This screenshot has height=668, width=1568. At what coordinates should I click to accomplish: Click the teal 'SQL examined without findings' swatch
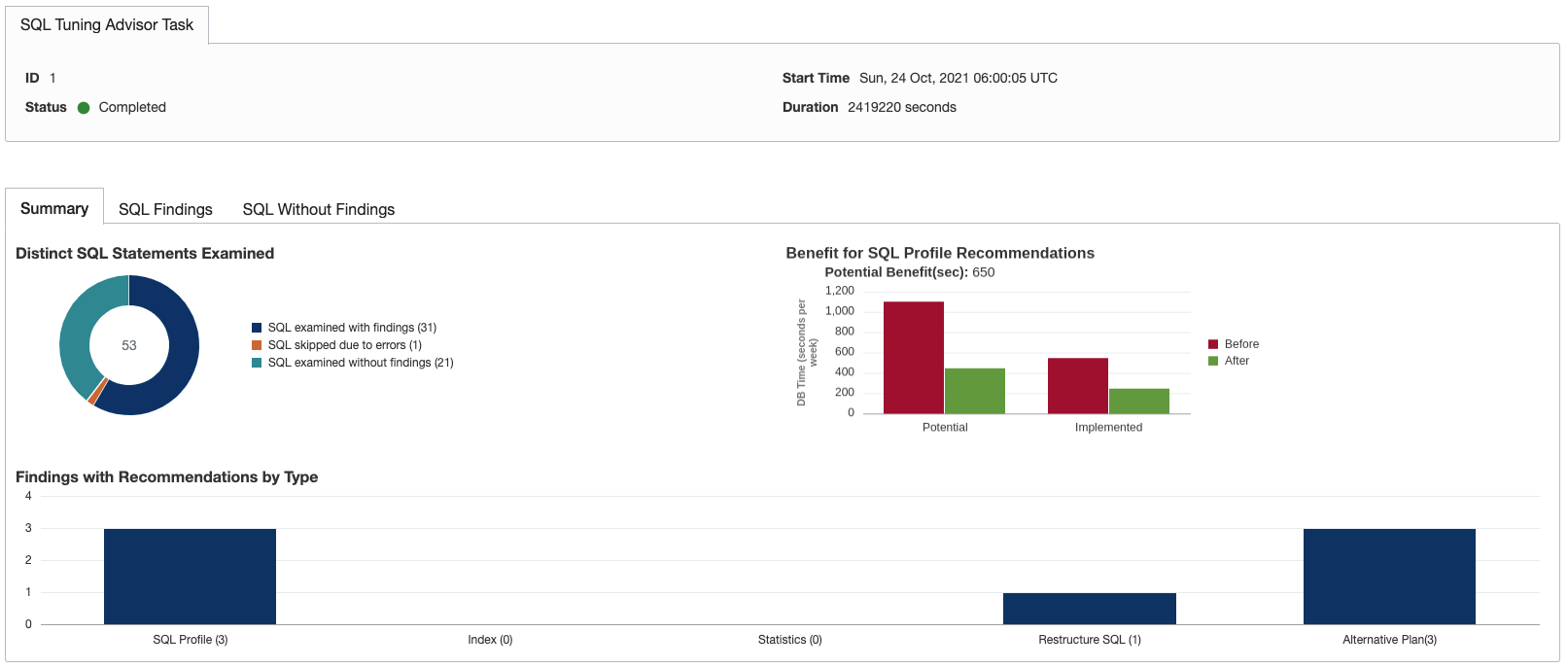tap(257, 363)
